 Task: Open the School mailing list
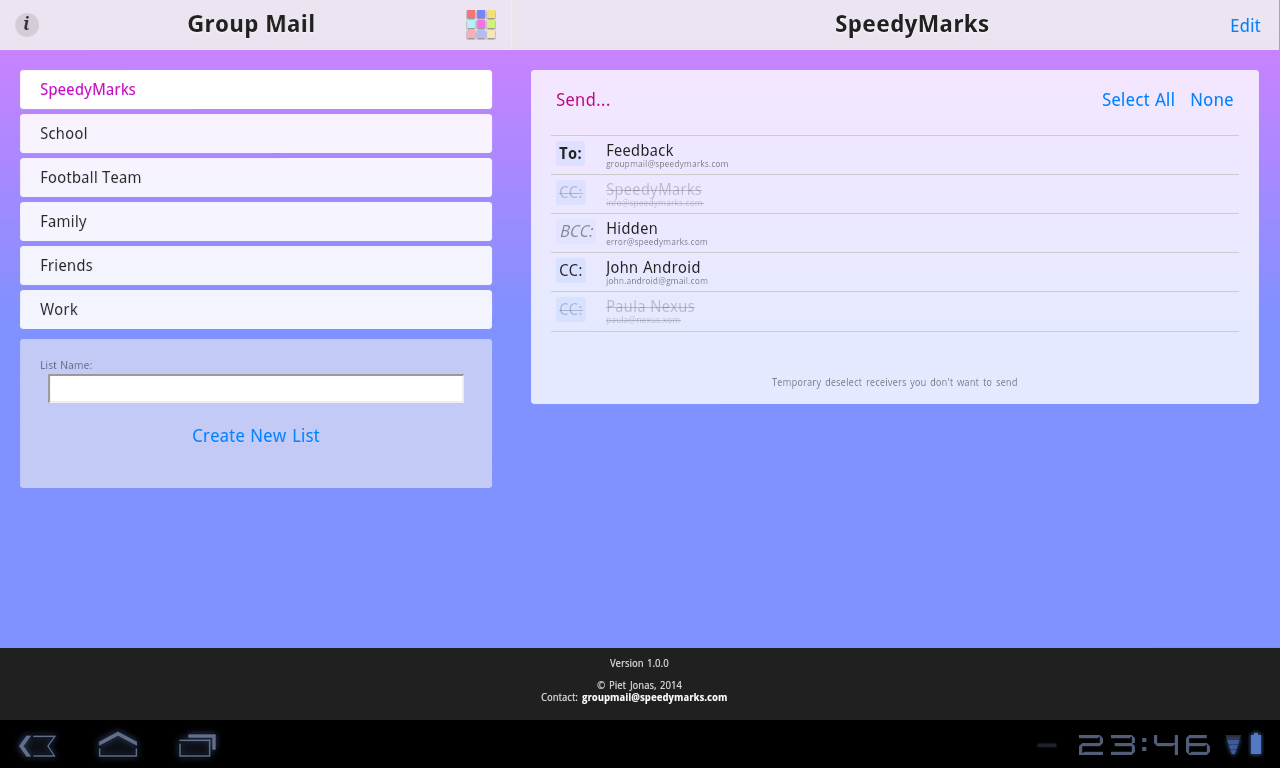[256, 133]
